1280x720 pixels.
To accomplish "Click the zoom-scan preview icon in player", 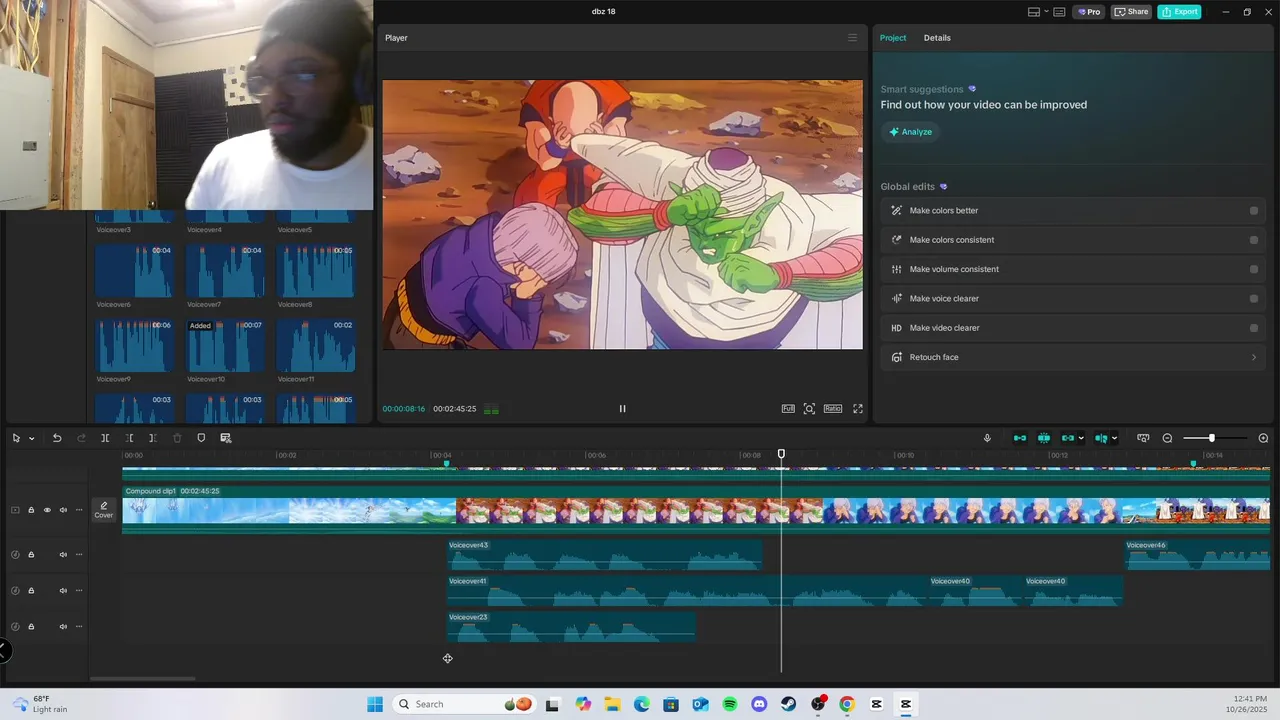I will coord(809,408).
